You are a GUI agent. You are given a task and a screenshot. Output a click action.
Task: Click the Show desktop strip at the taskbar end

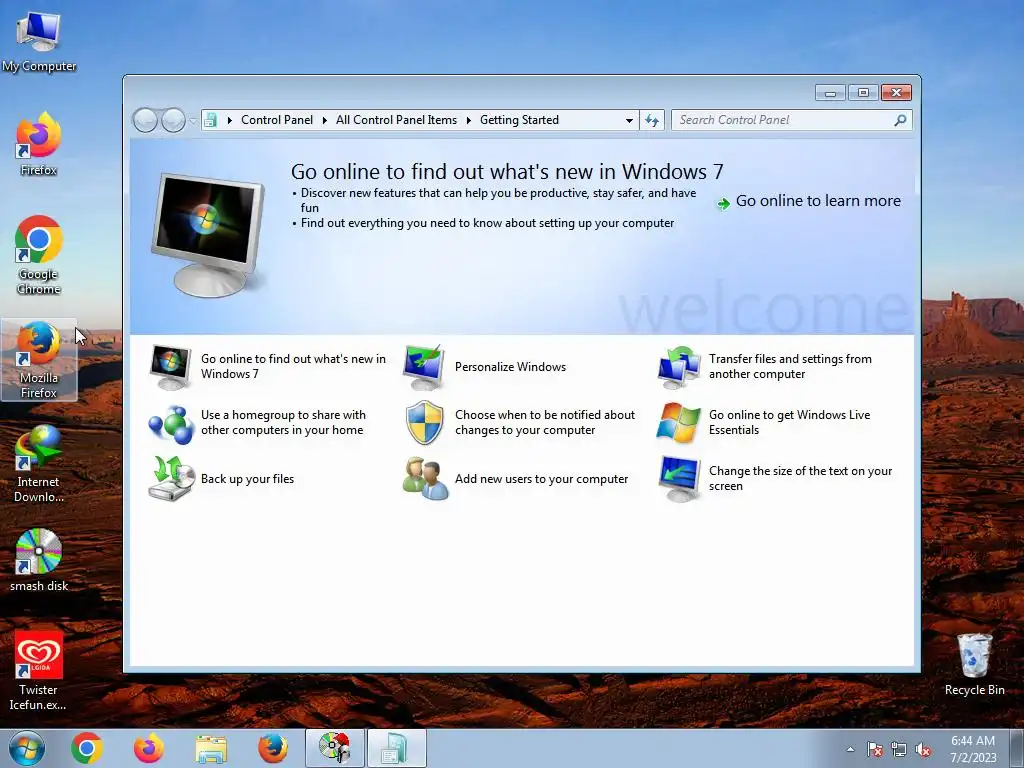[x=1016, y=749]
